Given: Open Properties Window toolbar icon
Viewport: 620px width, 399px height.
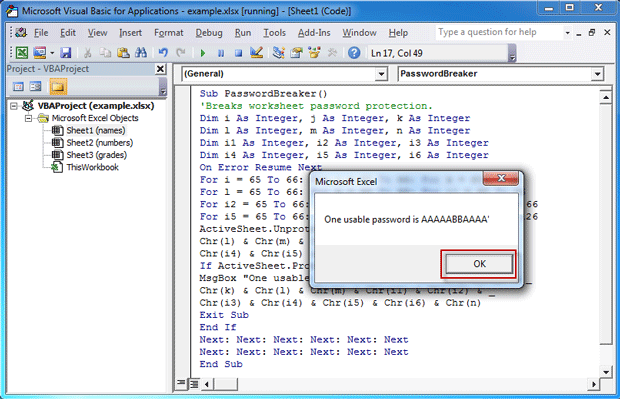Looking at the screenshot, I should pyautogui.click(x=296, y=53).
